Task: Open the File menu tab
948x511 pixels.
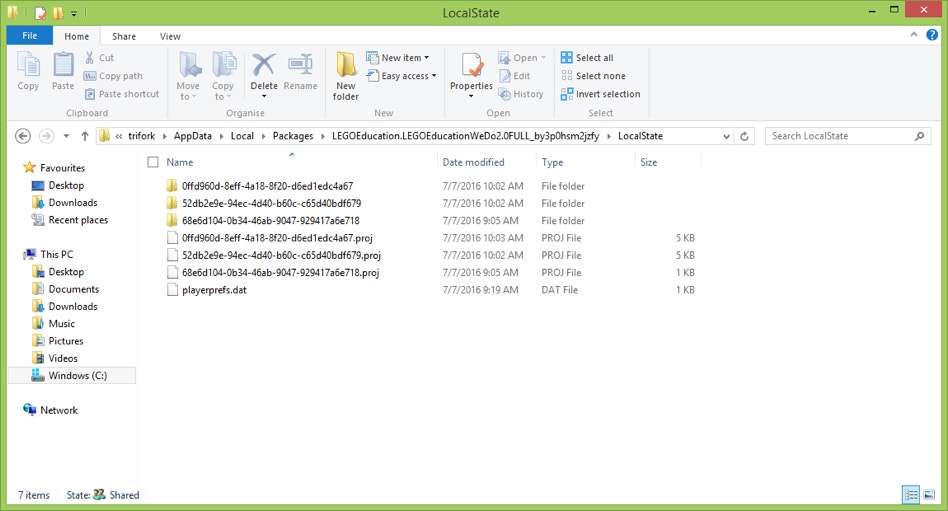Action: tap(29, 36)
